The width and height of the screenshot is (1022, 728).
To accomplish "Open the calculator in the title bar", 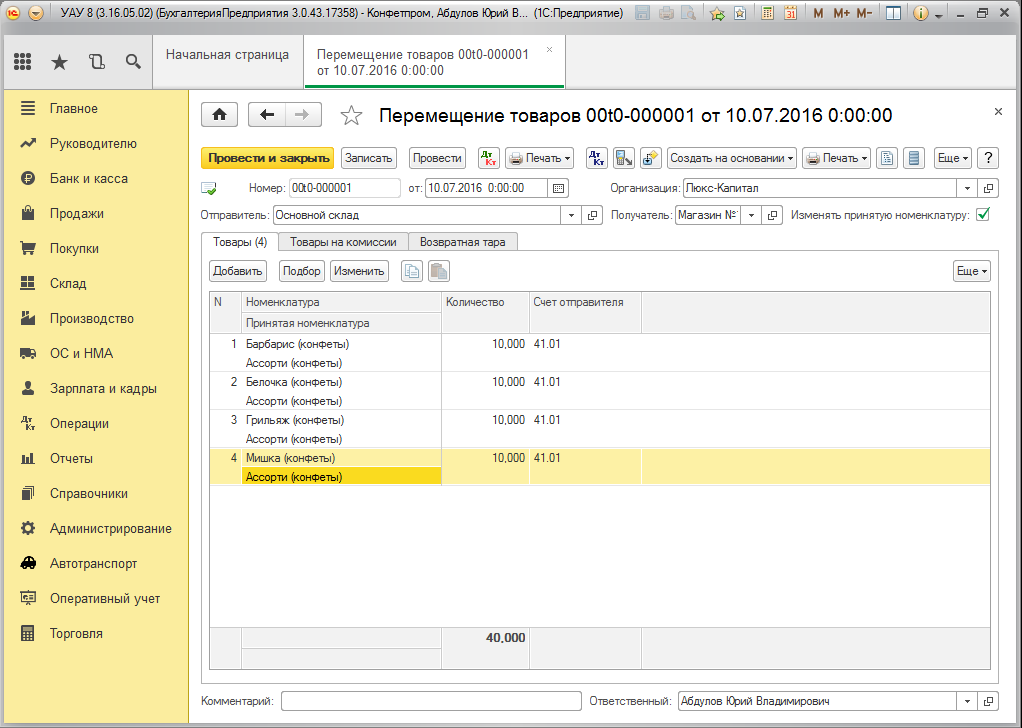I will (x=768, y=13).
